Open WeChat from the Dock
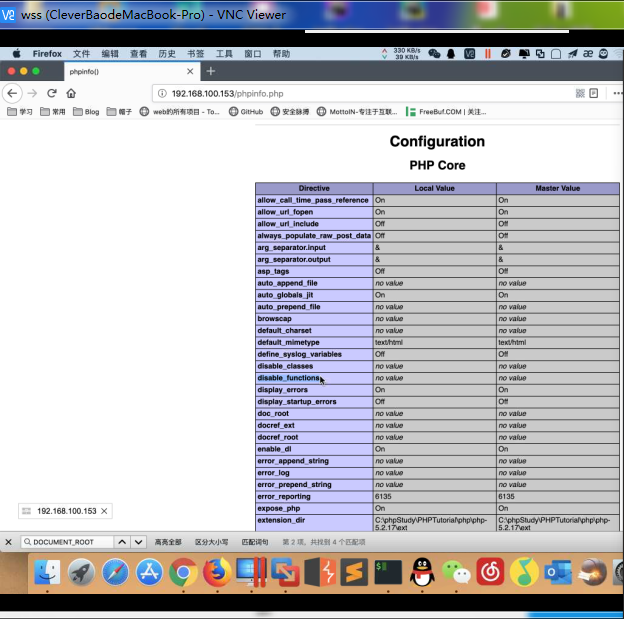This screenshot has width=624, height=620. [456, 572]
